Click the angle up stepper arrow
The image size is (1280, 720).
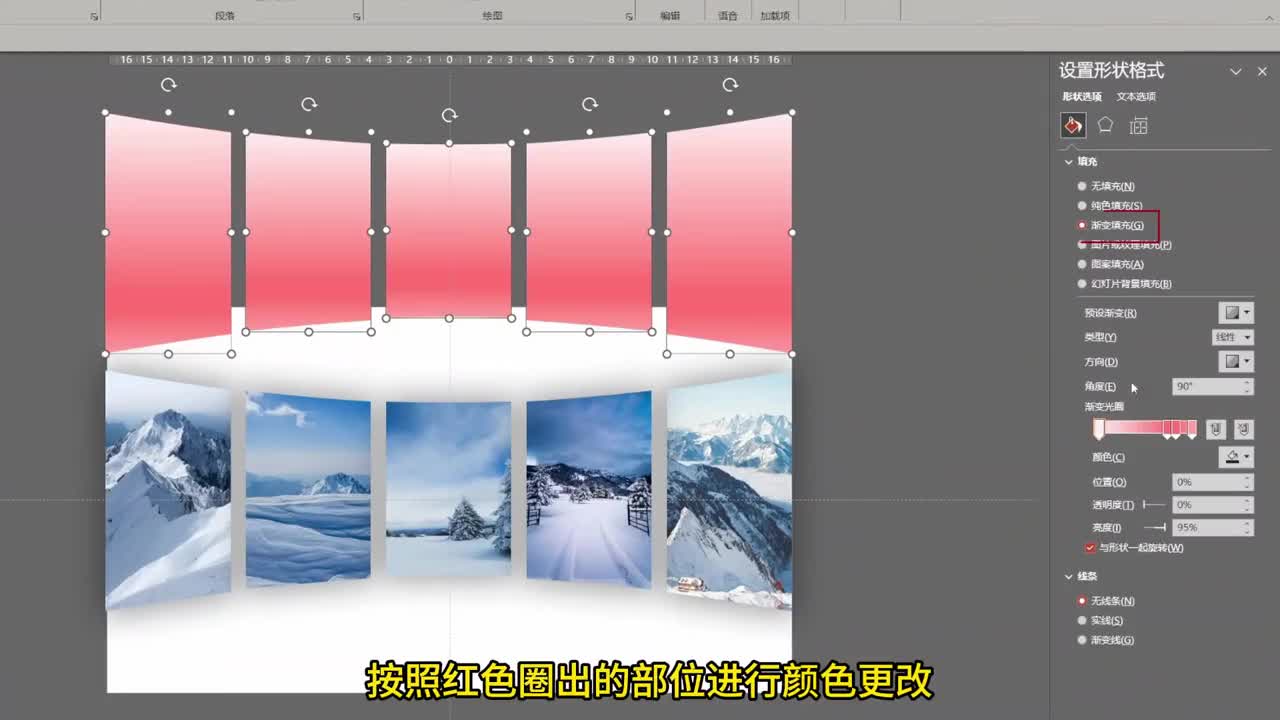click(x=1247, y=383)
